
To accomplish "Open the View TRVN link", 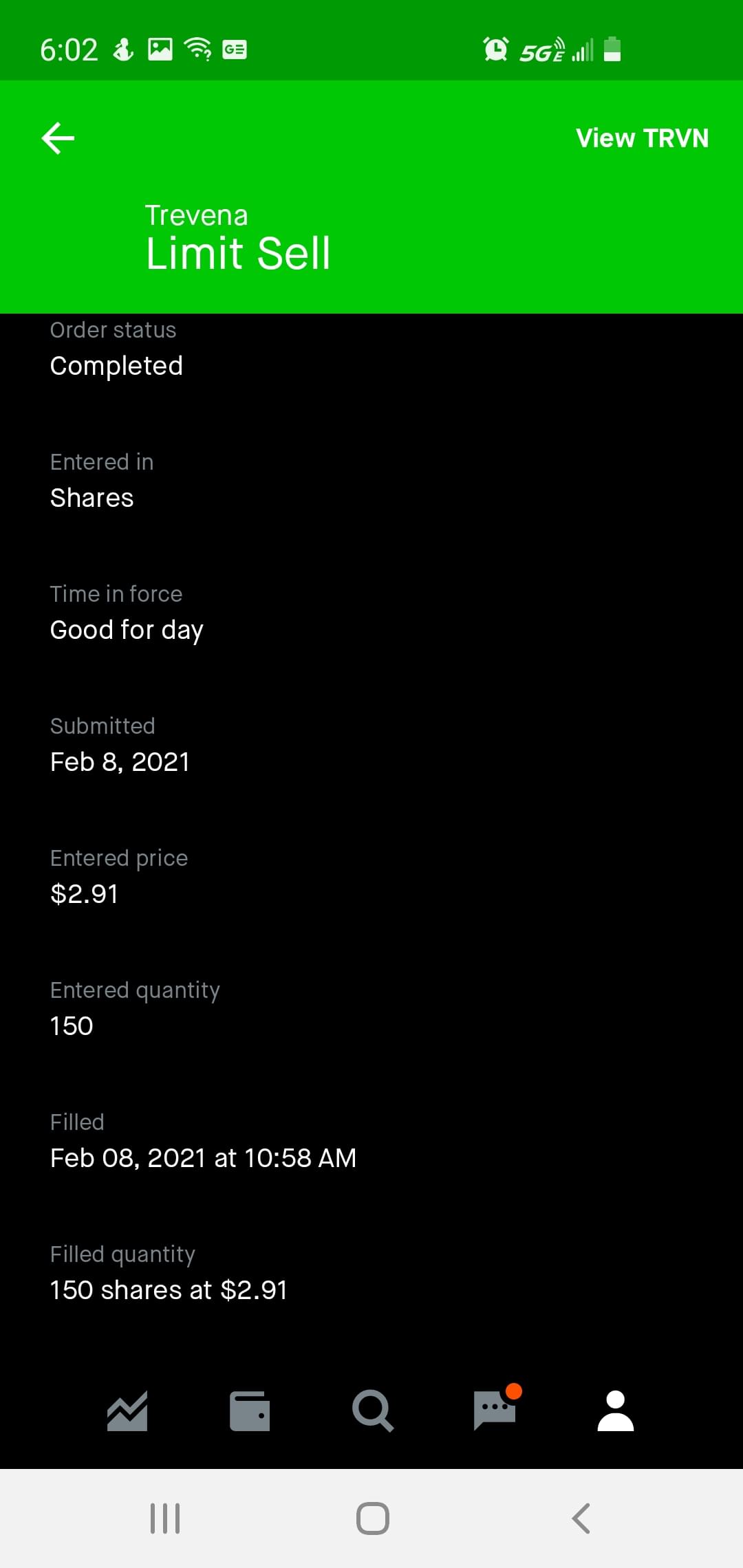I will (642, 138).
